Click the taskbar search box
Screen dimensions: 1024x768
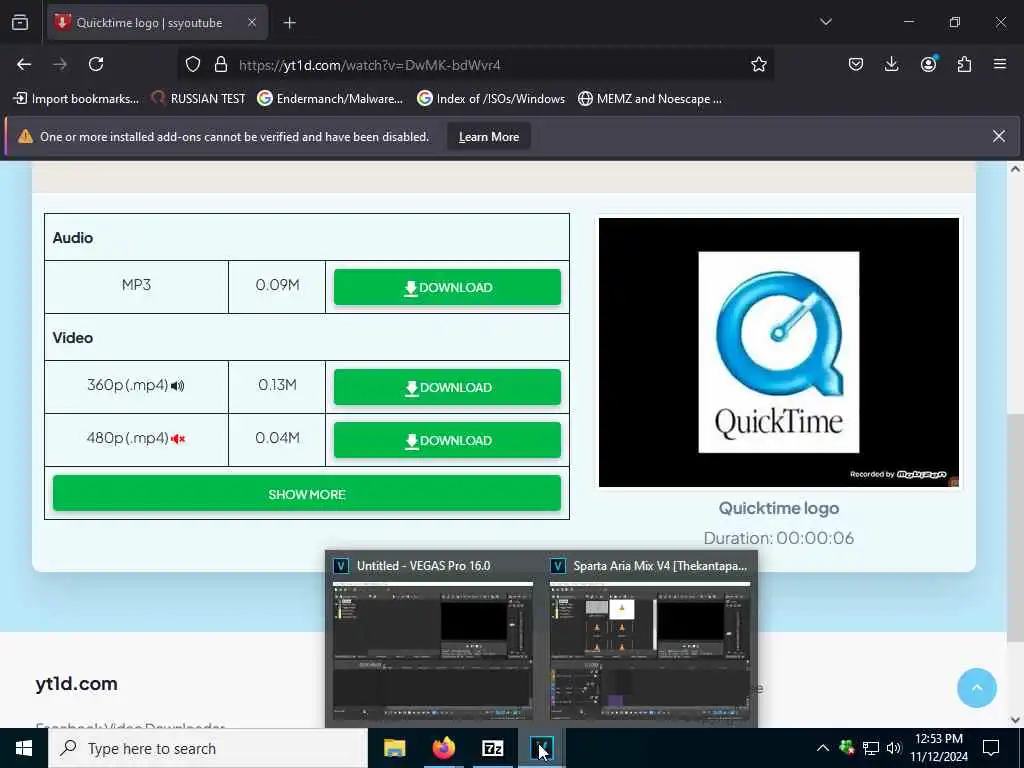pos(208,748)
